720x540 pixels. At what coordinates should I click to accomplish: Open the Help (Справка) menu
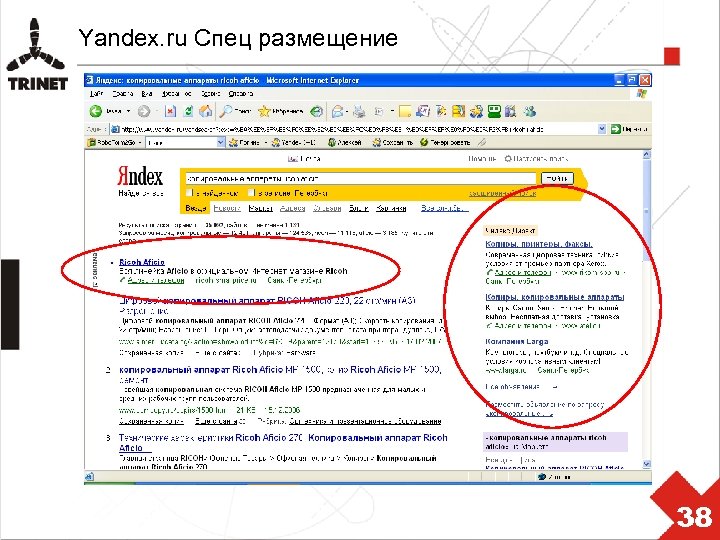pos(241,94)
